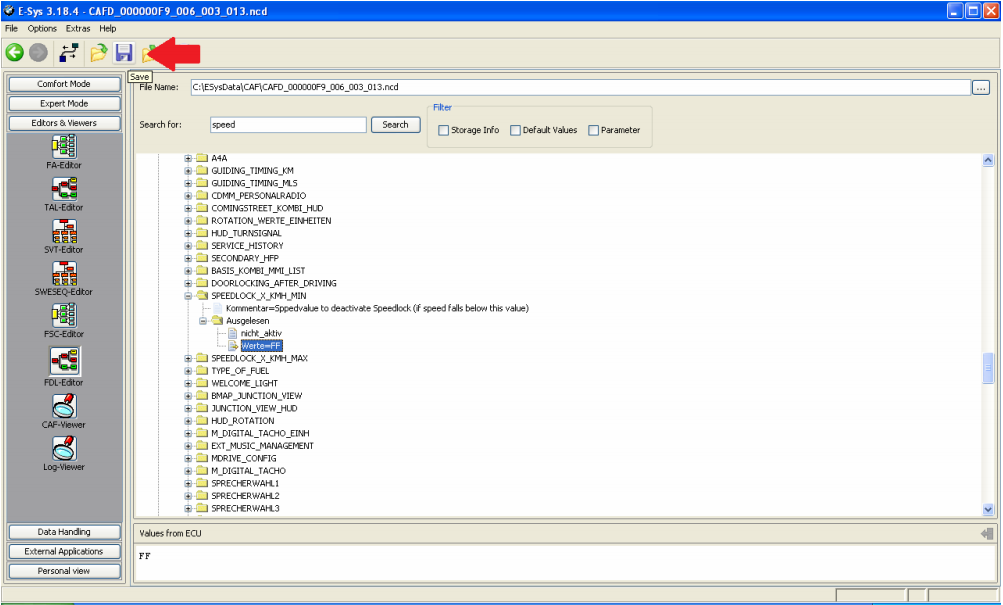Click the FF value in ECU panel
1003x605 pixels.
click(x=145, y=556)
